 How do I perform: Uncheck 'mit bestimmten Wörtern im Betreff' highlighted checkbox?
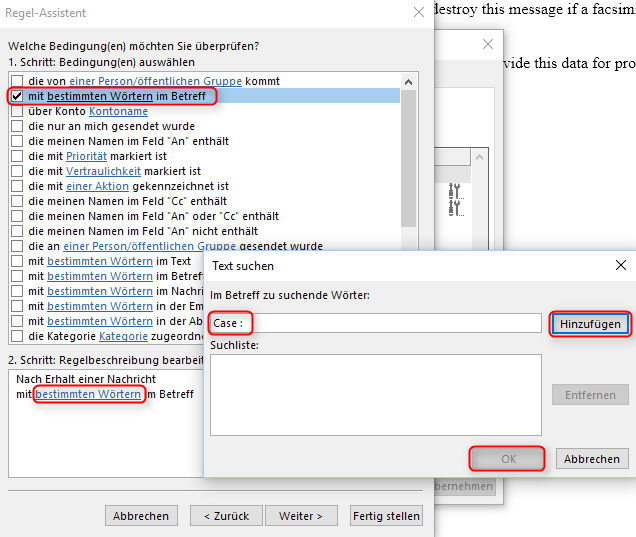click(x=17, y=96)
